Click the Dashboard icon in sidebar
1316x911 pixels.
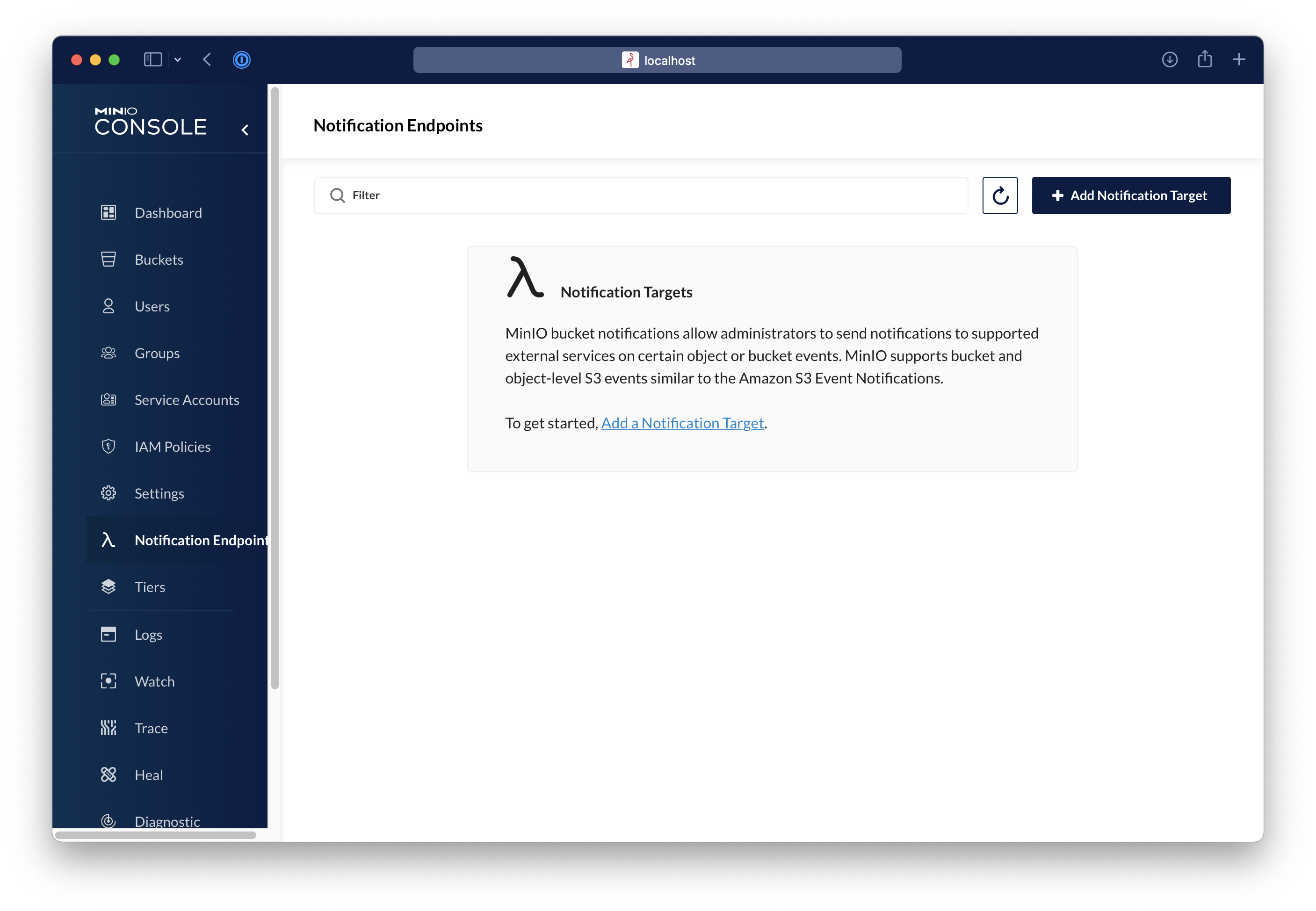point(108,213)
